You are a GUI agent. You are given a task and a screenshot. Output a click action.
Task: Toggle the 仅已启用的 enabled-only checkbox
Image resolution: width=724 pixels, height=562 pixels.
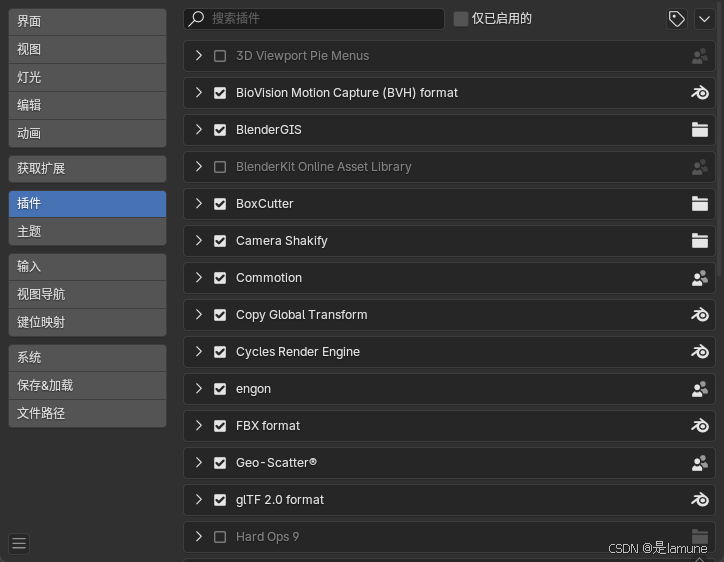460,19
